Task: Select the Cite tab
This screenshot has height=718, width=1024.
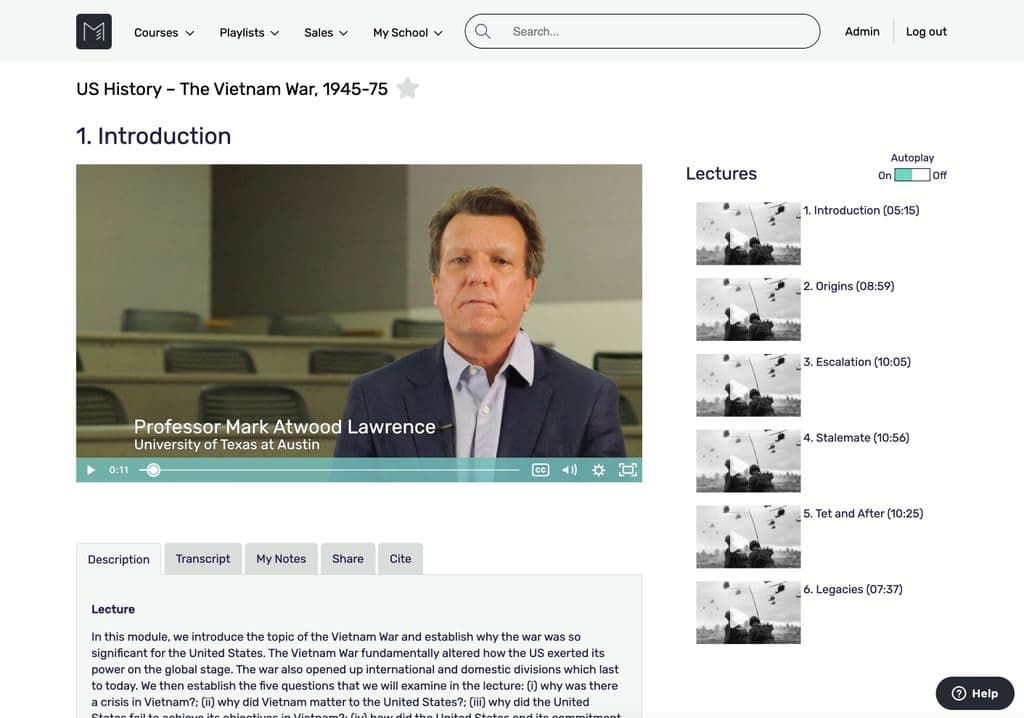Action: (x=400, y=559)
